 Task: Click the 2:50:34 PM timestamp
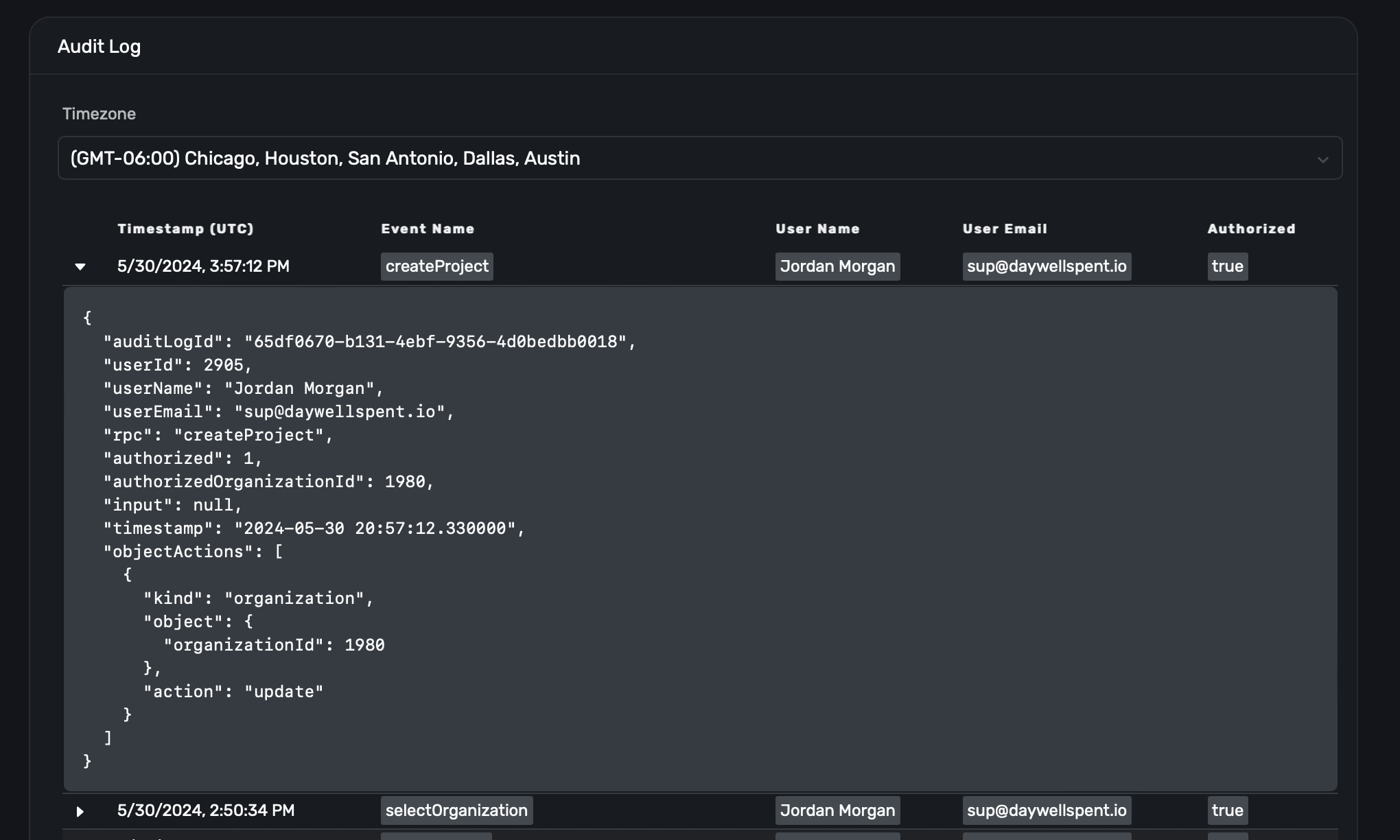tap(206, 810)
